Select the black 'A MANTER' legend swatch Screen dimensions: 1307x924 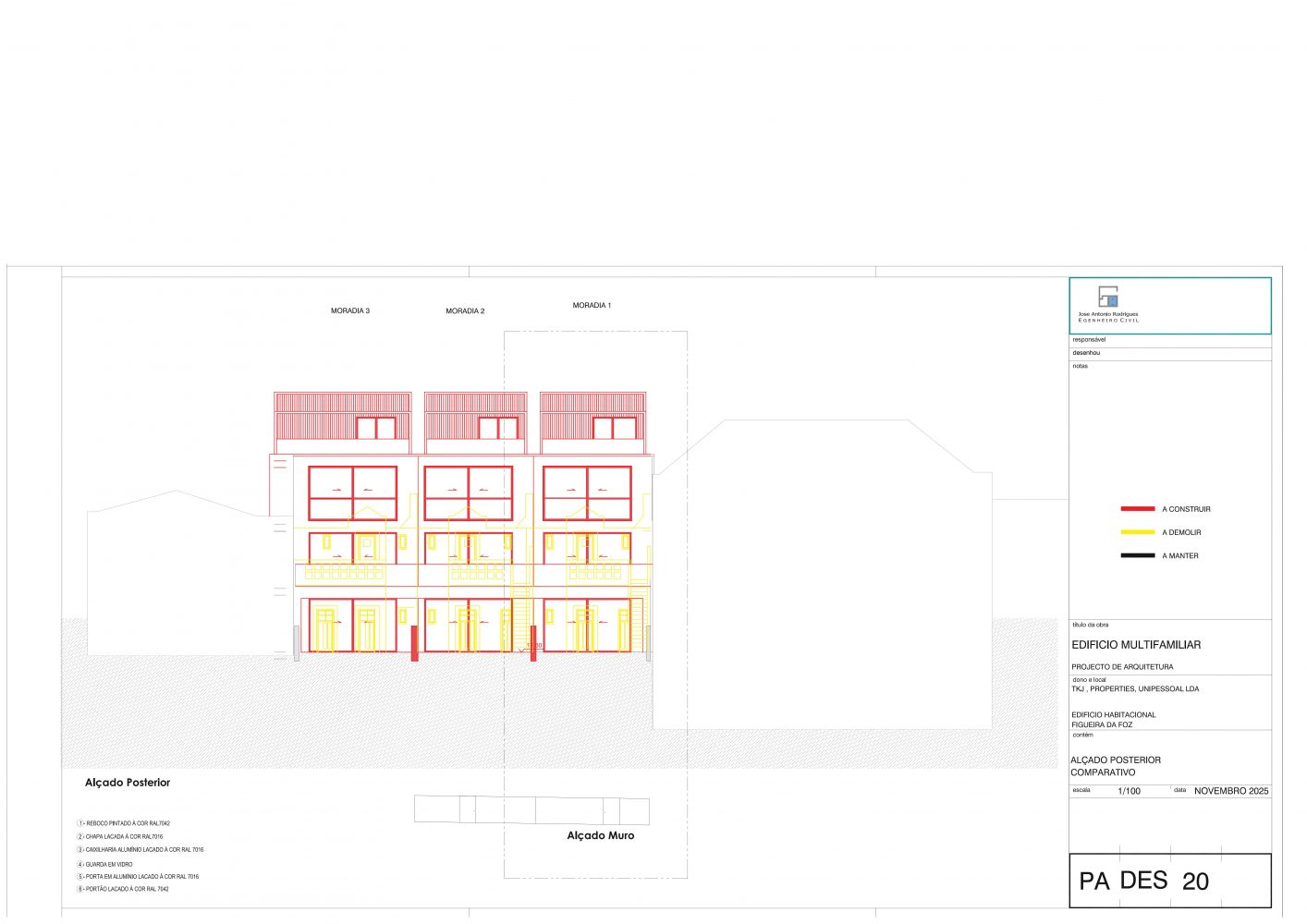coord(1137,555)
